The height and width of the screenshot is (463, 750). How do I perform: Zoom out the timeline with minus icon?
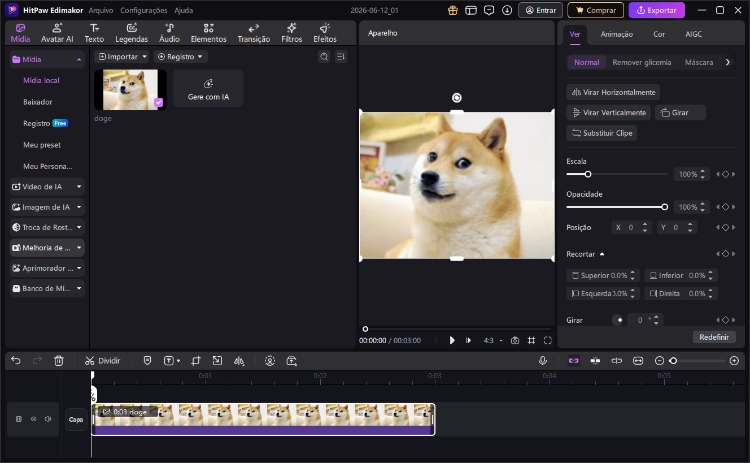coord(659,361)
